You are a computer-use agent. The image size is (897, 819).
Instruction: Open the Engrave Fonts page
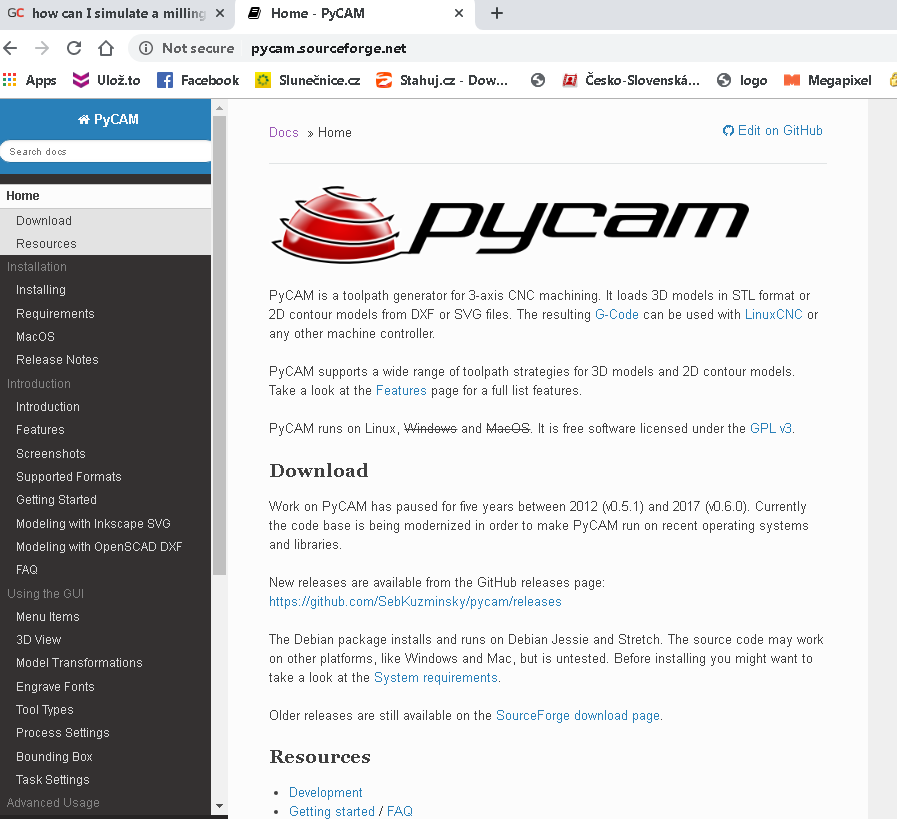tap(55, 686)
